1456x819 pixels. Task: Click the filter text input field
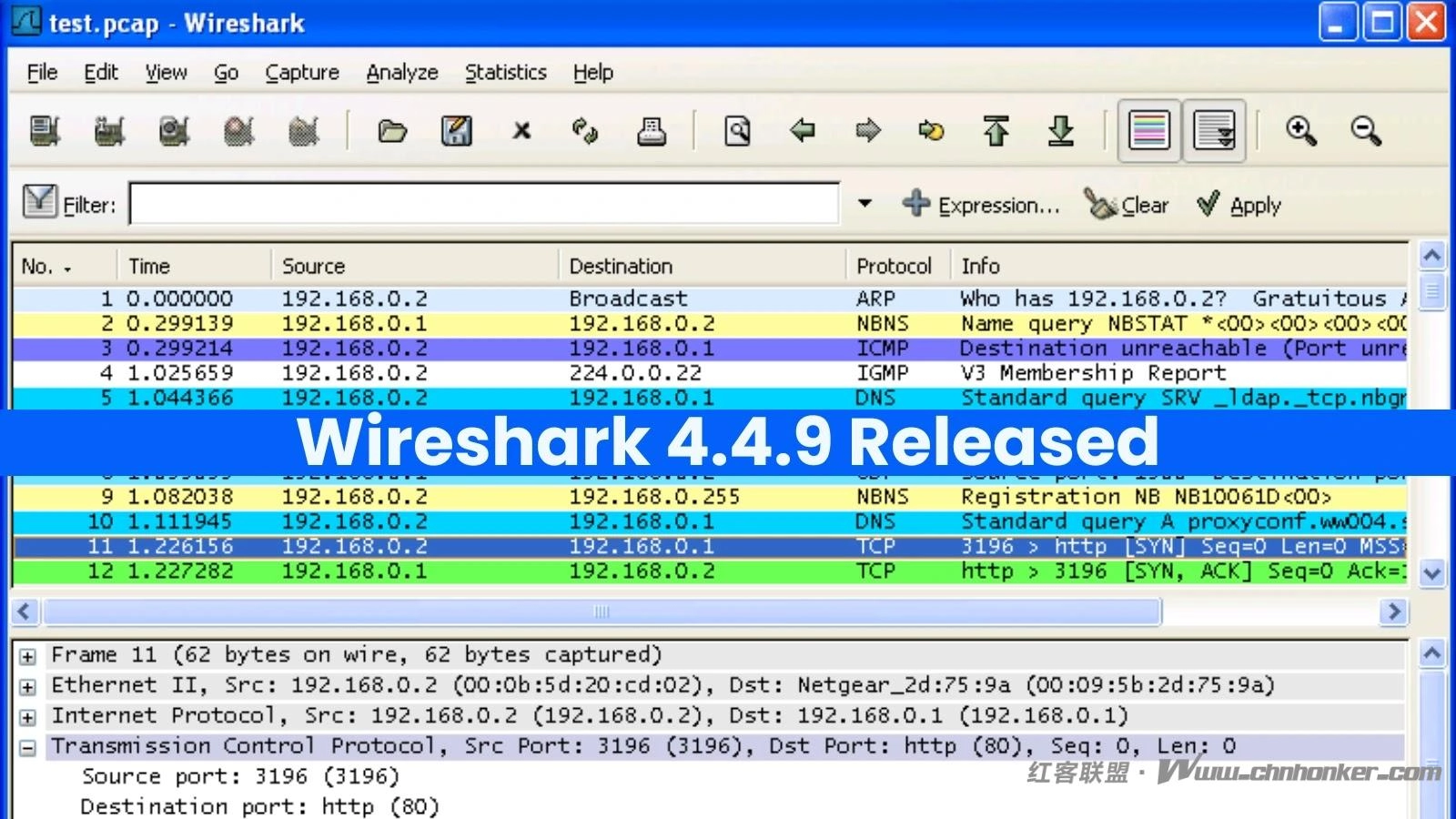tap(484, 203)
